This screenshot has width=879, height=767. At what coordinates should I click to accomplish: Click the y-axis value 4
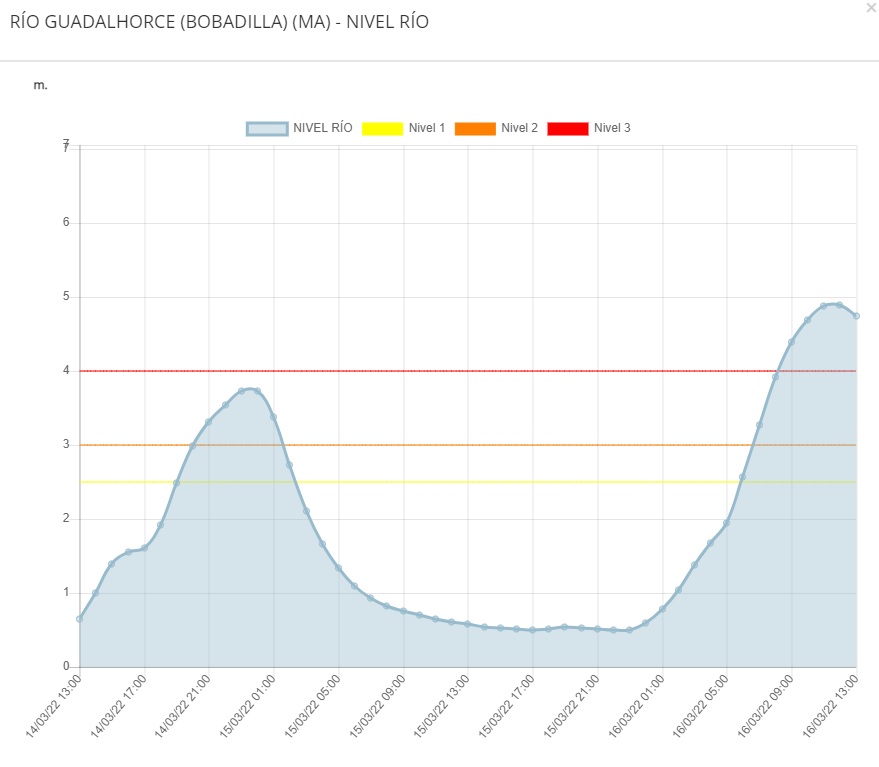click(66, 371)
